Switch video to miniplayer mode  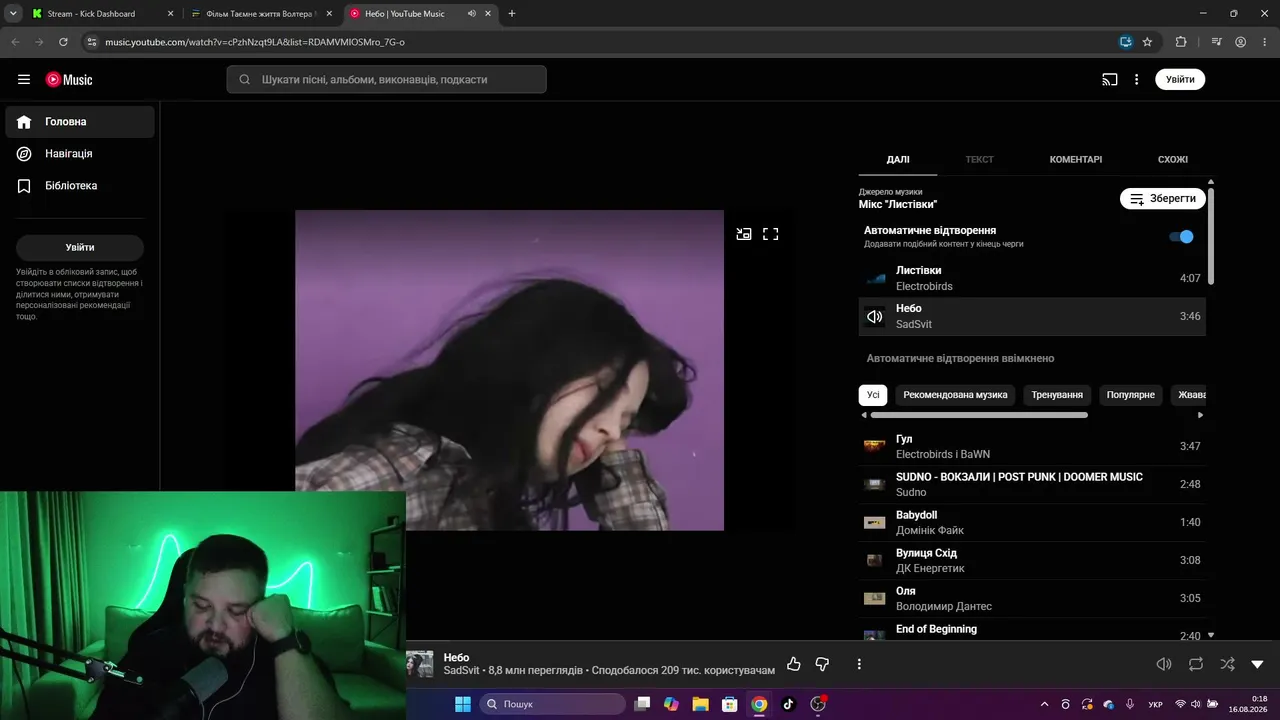coord(744,234)
